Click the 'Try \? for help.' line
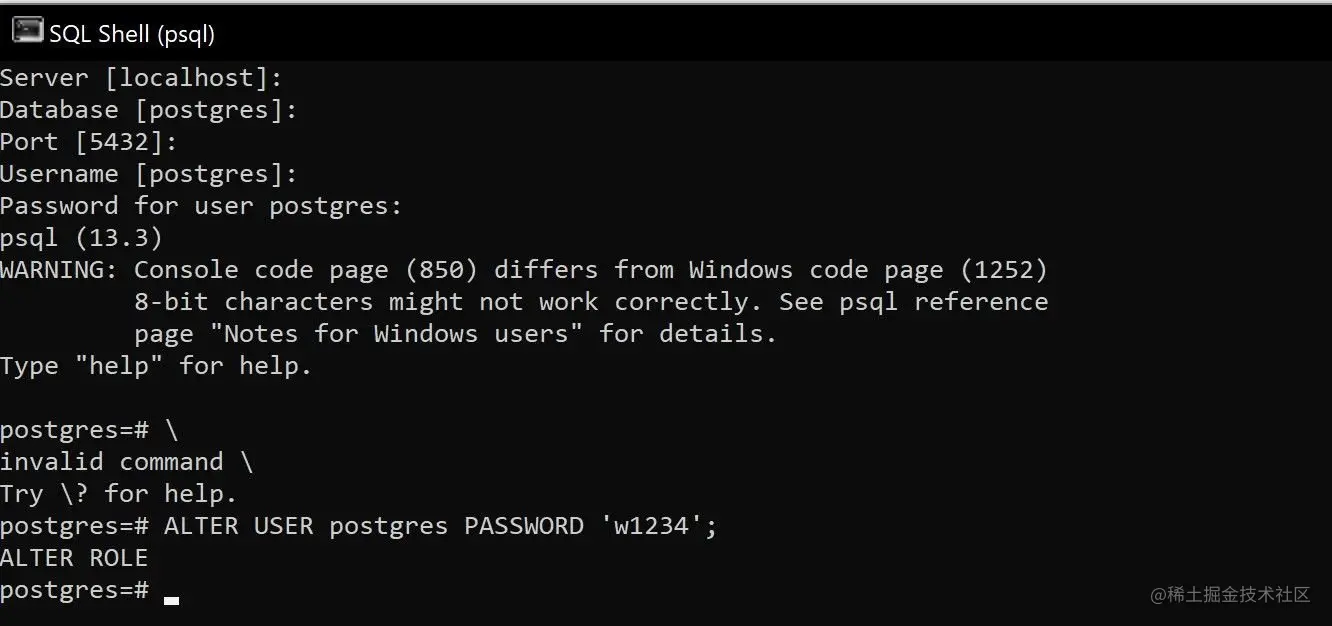Image resolution: width=1332 pixels, height=626 pixels. pos(119,494)
